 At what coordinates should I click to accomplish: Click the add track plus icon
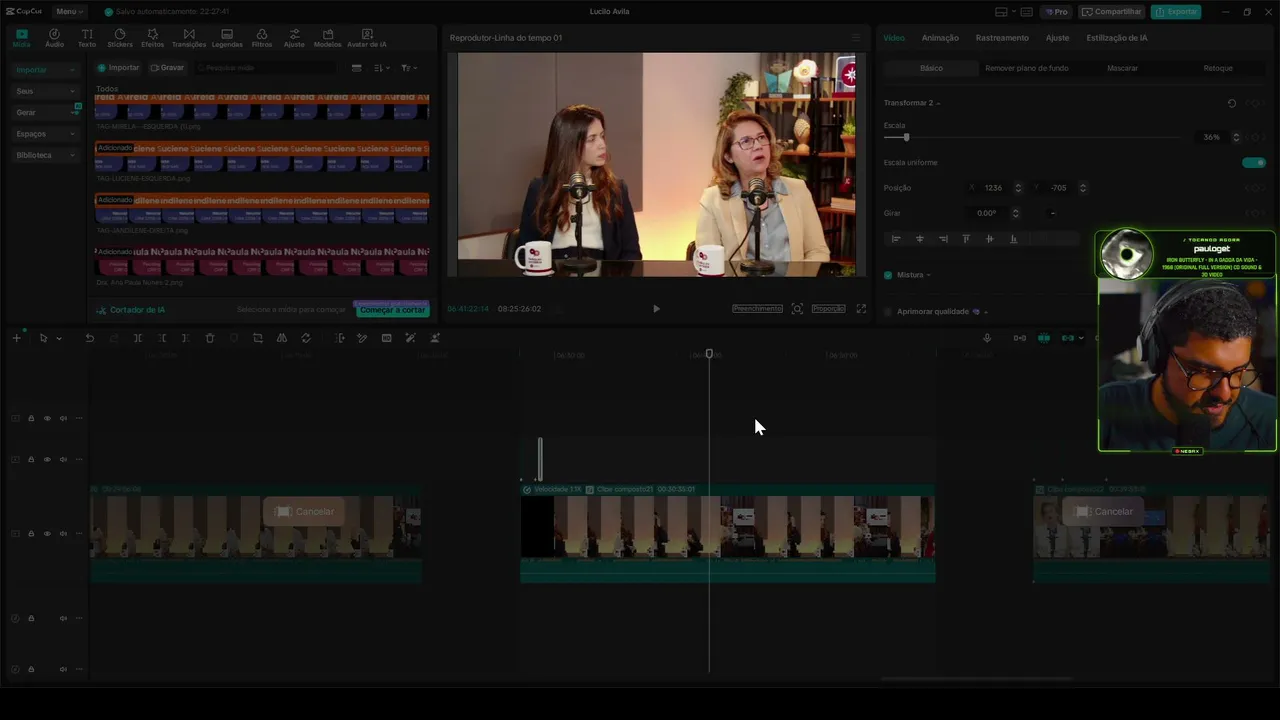click(16, 338)
